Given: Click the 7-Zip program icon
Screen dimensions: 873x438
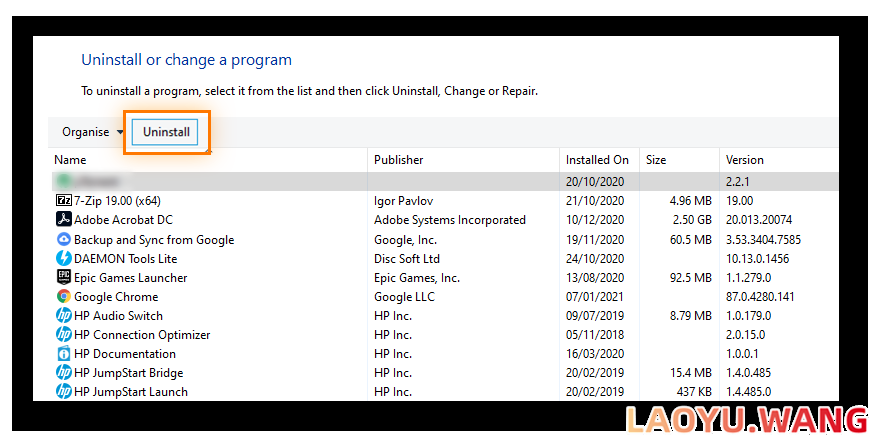Looking at the screenshot, I should pos(64,200).
